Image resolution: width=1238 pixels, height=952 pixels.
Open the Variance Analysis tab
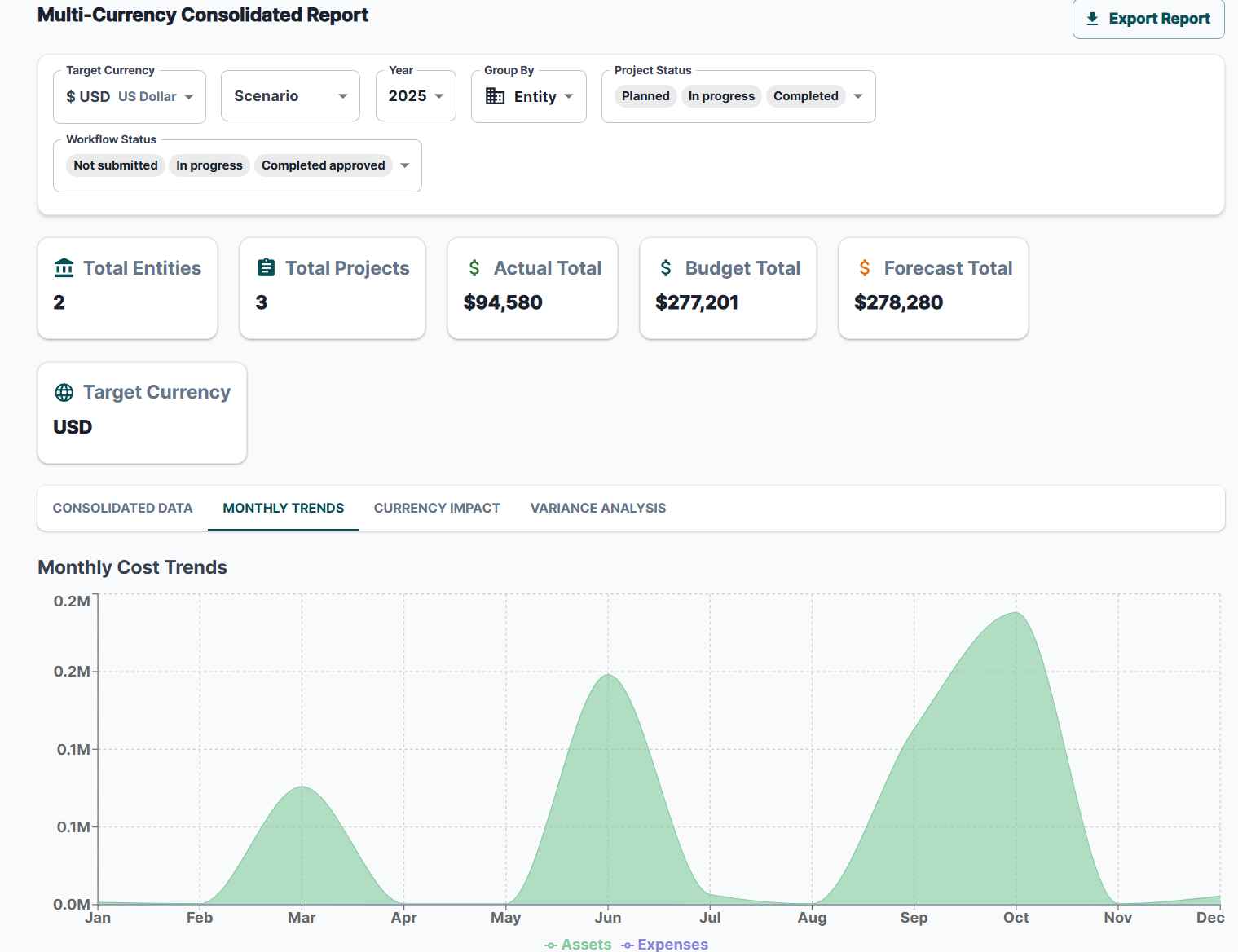click(x=597, y=508)
